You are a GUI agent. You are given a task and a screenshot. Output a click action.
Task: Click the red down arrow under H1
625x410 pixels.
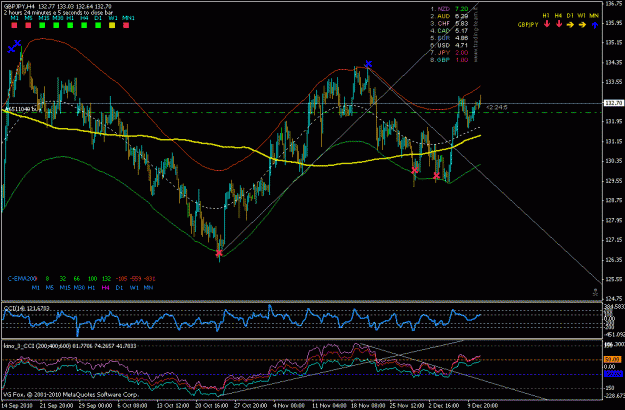(546, 24)
